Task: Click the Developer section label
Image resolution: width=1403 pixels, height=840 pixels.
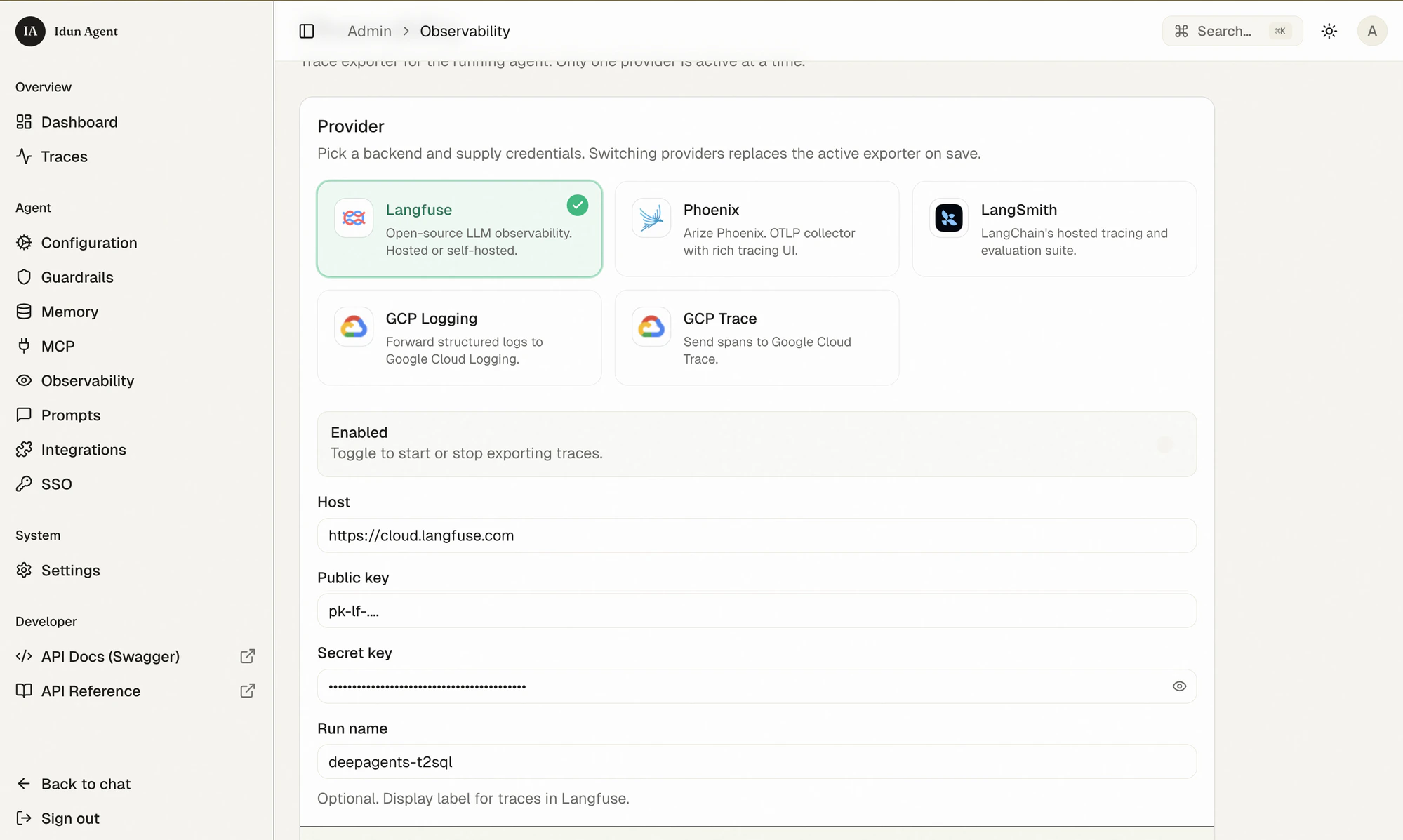Action: pos(46,621)
